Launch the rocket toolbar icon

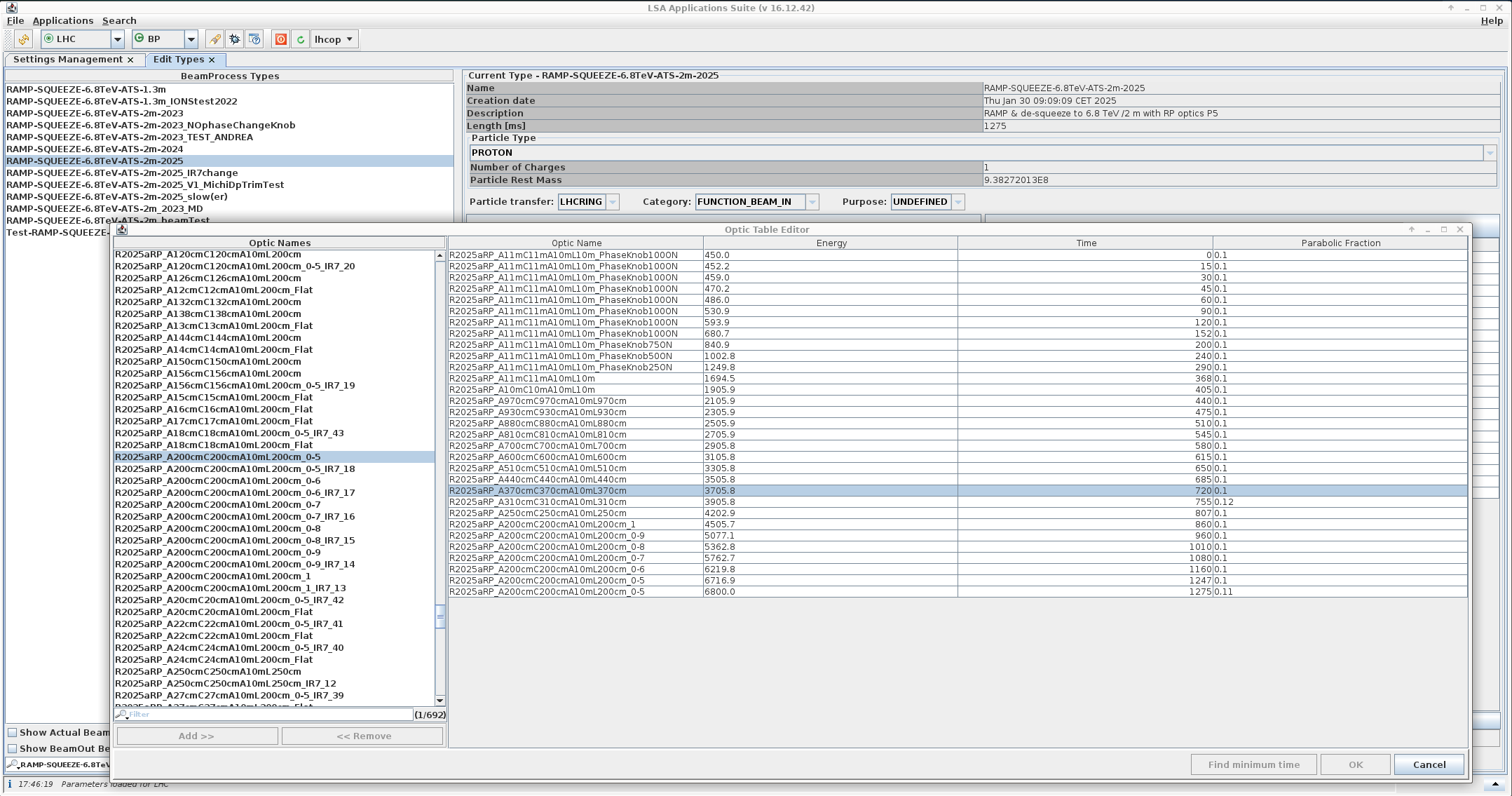(214, 39)
